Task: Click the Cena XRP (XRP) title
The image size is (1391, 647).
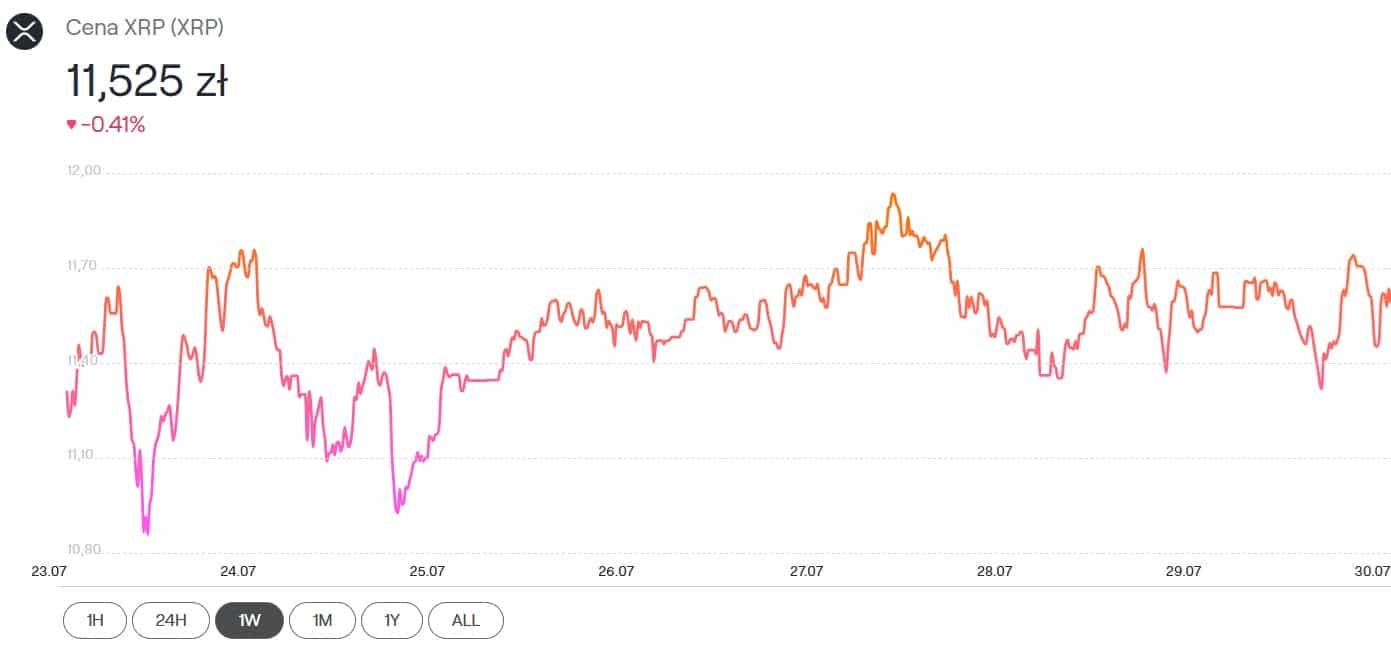Action: point(145,28)
